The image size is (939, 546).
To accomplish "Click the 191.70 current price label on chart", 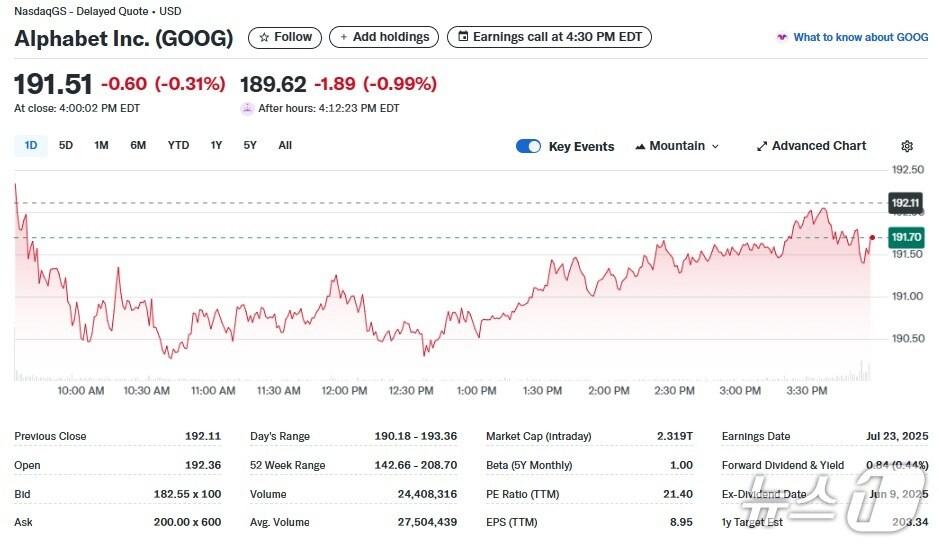I will [x=906, y=237].
